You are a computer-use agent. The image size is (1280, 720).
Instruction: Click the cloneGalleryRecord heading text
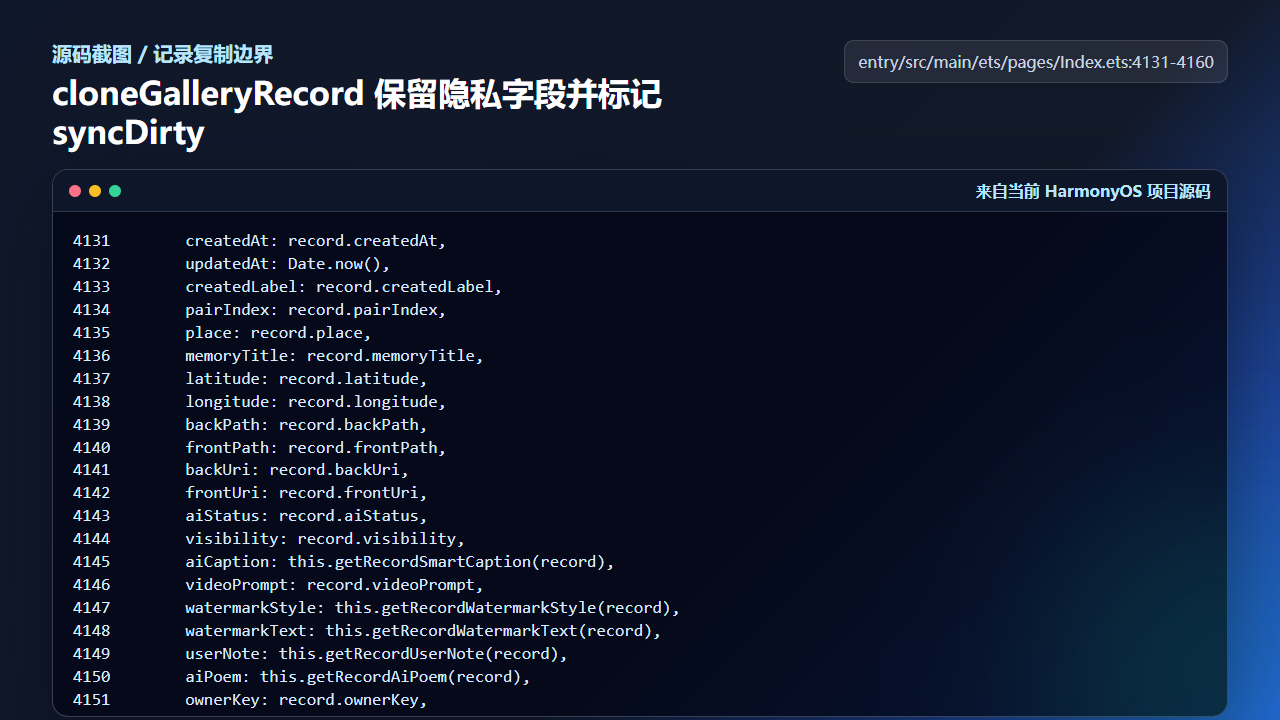tap(357, 113)
